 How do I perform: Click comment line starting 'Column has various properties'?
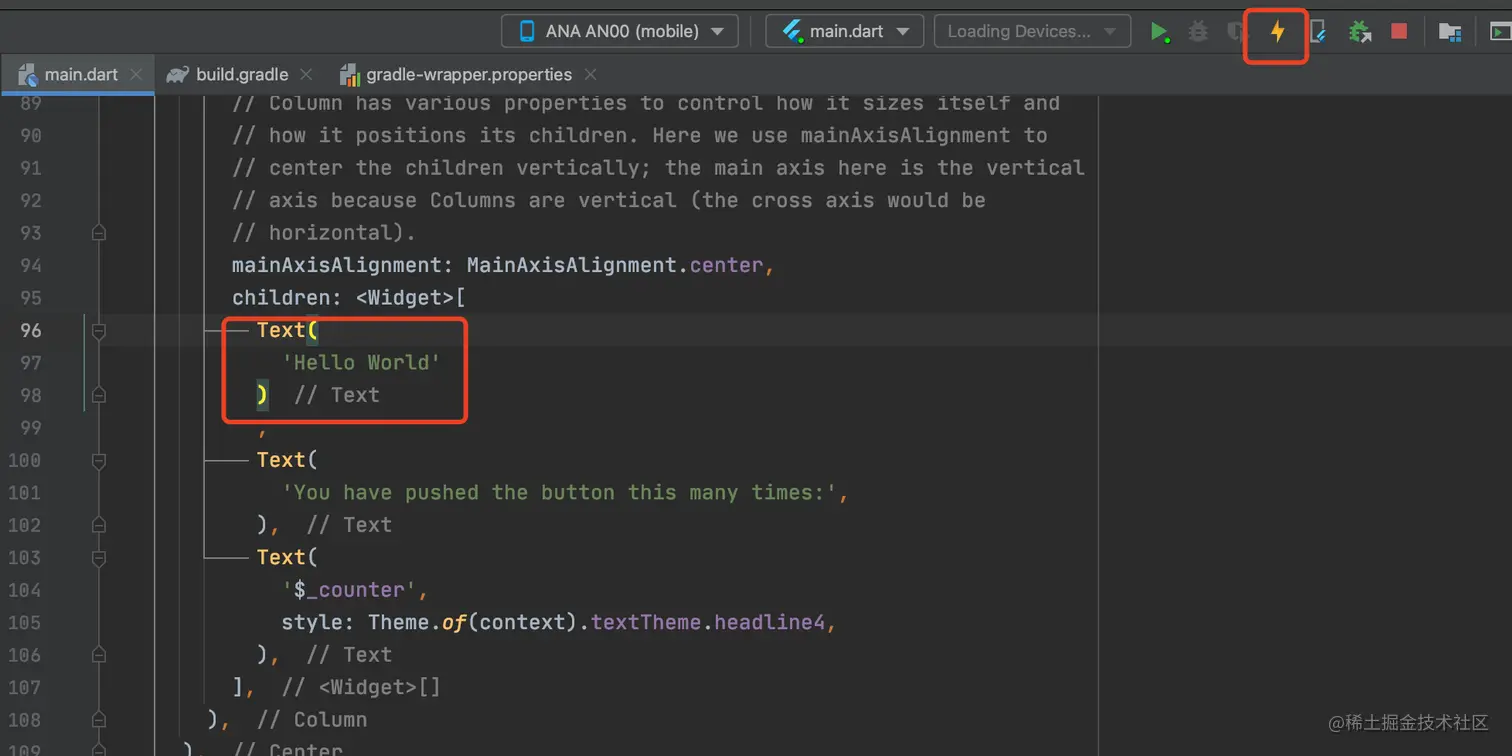coord(646,103)
